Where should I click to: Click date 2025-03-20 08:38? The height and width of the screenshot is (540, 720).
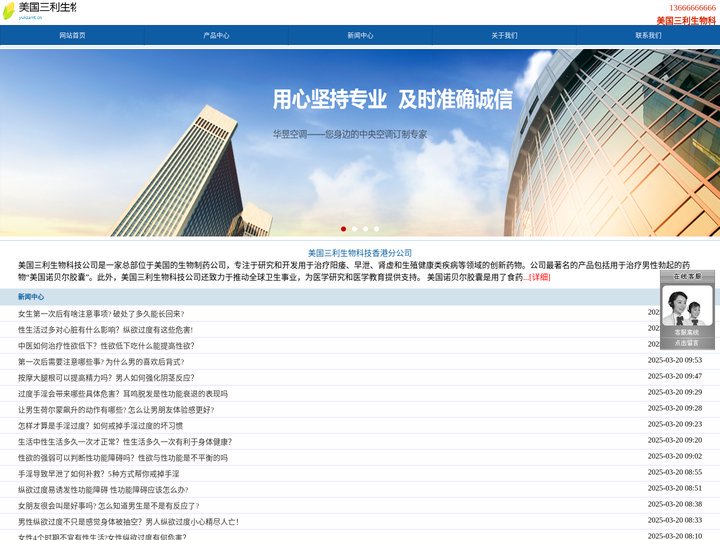(x=675, y=505)
